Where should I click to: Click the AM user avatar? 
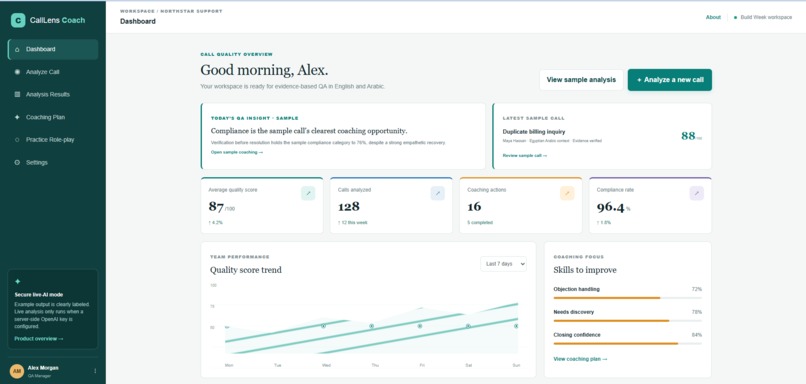[x=17, y=371]
